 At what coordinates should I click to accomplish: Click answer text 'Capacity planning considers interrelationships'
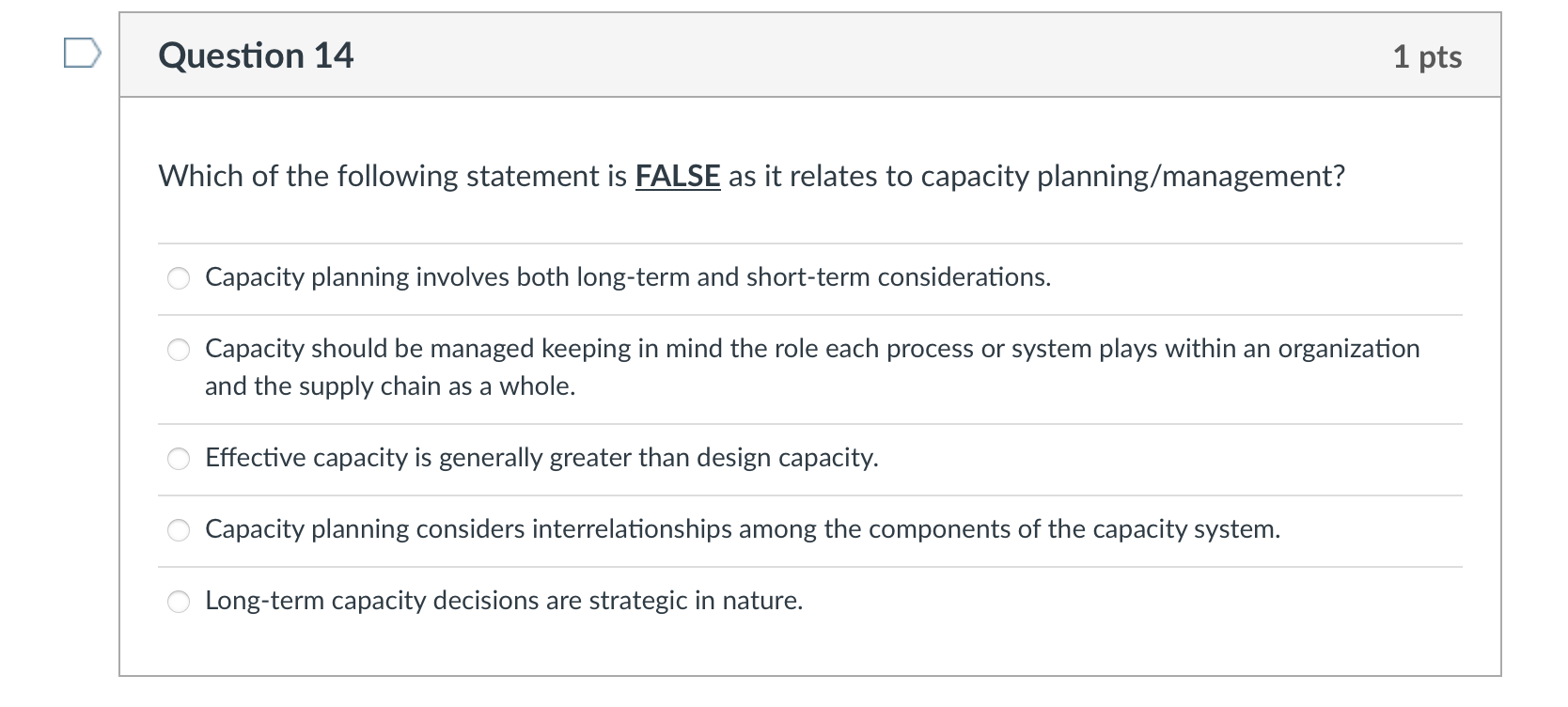(x=742, y=529)
